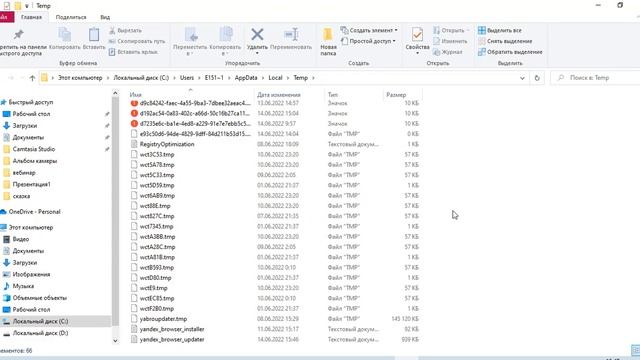
Task: Switch to the Поделиться ribbon tab
Action: click(x=71, y=17)
